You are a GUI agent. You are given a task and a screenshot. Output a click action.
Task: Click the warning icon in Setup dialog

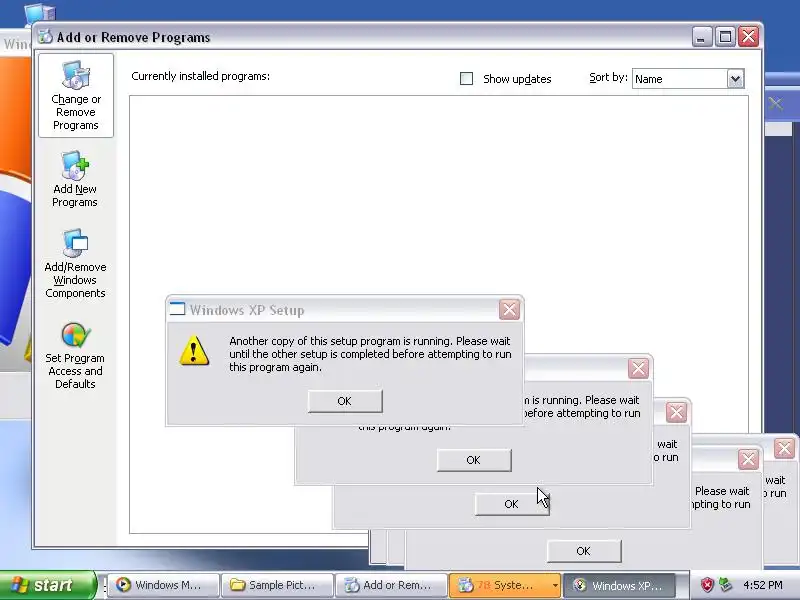(x=194, y=351)
